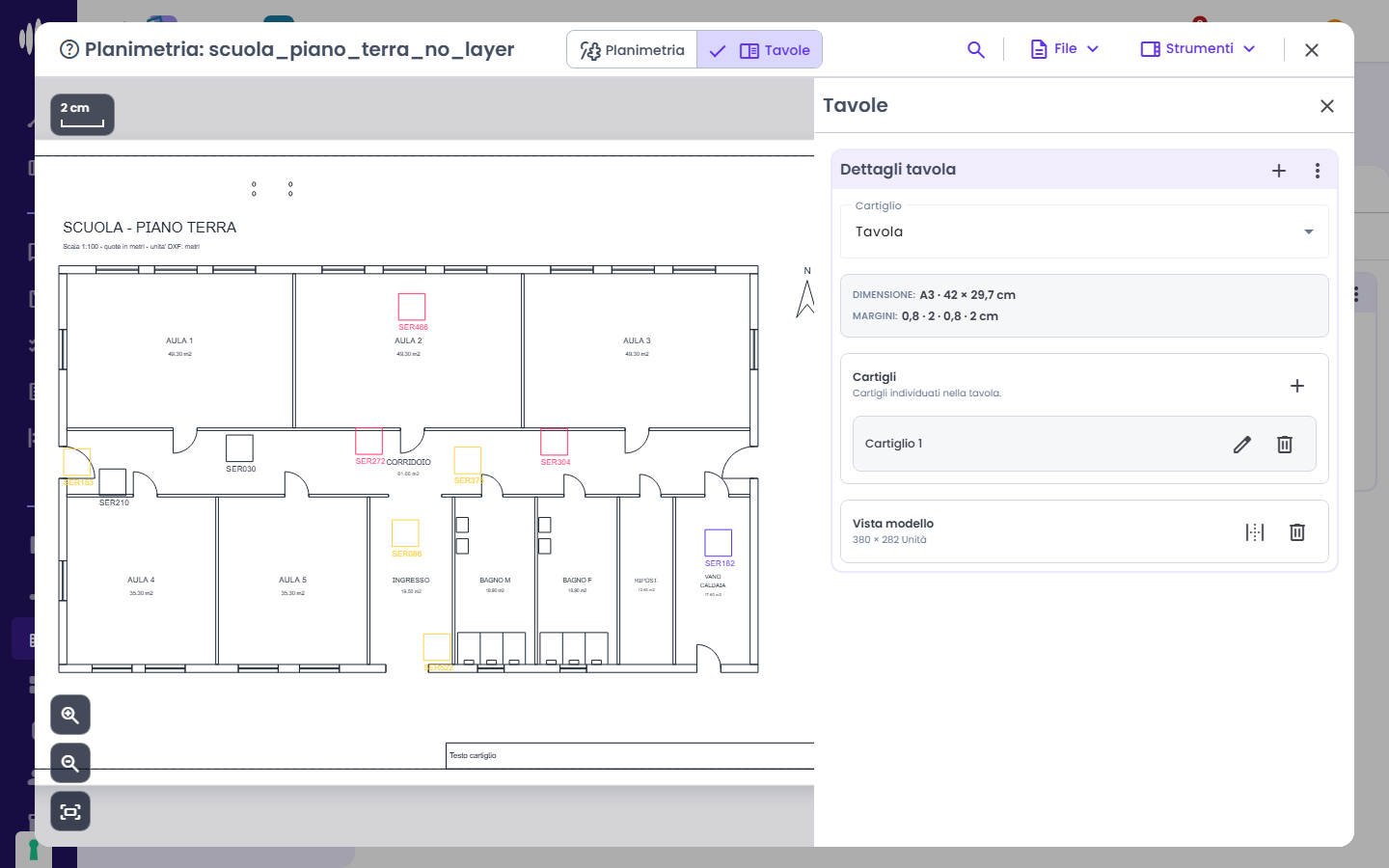Click Testo cartiglio title block text

click(473, 755)
